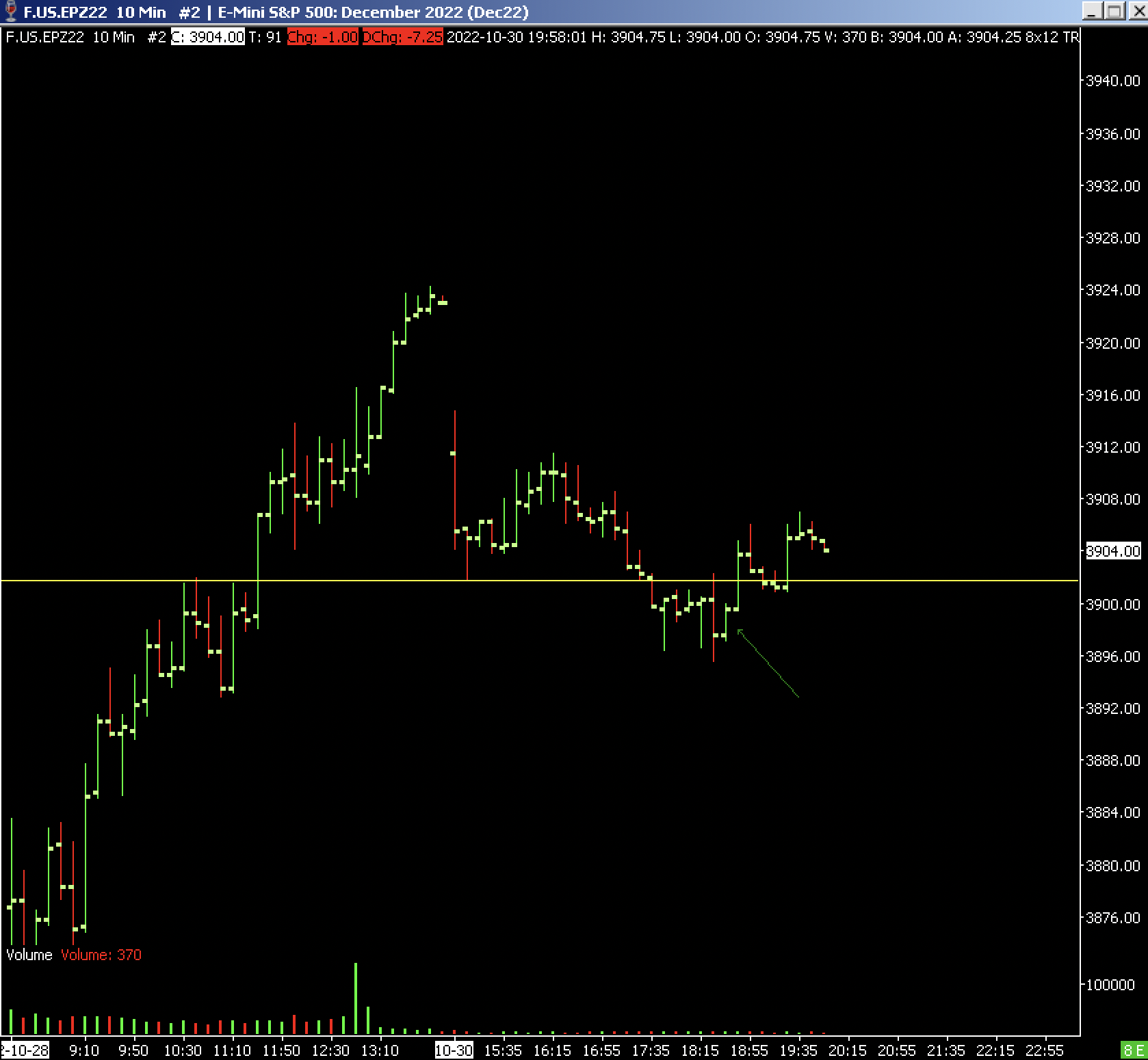Click the 10:30 time axis label
This screenshot has width=1148, height=1060.
point(183,1050)
